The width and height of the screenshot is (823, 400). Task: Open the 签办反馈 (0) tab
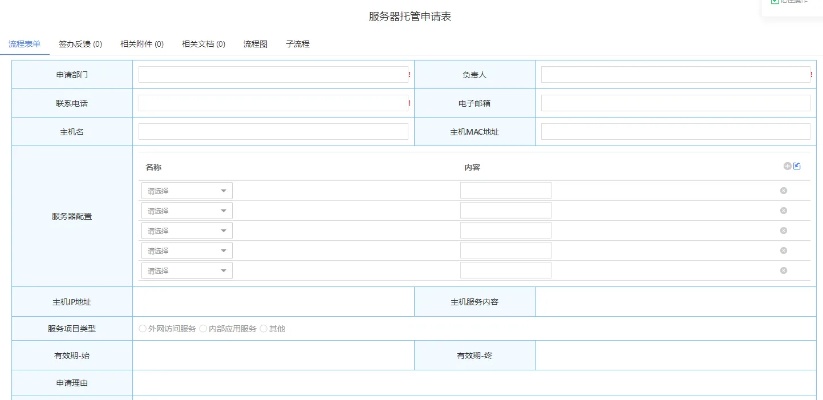(80, 44)
